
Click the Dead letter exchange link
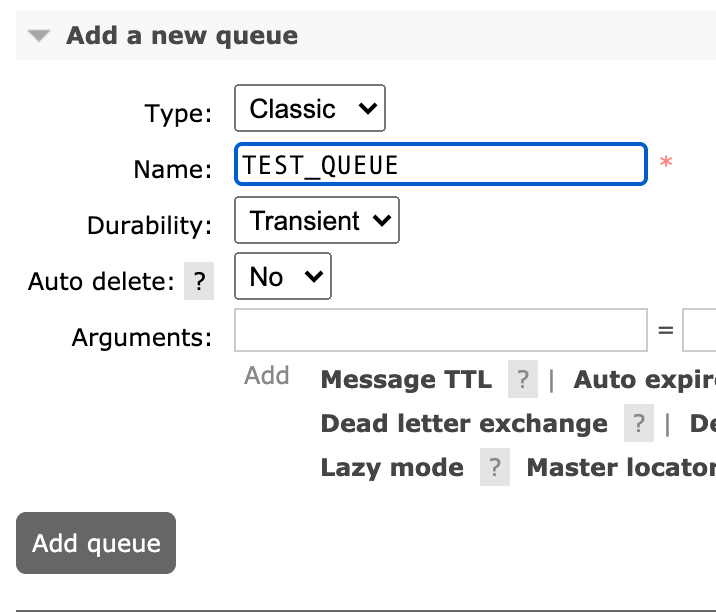(464, 424)
